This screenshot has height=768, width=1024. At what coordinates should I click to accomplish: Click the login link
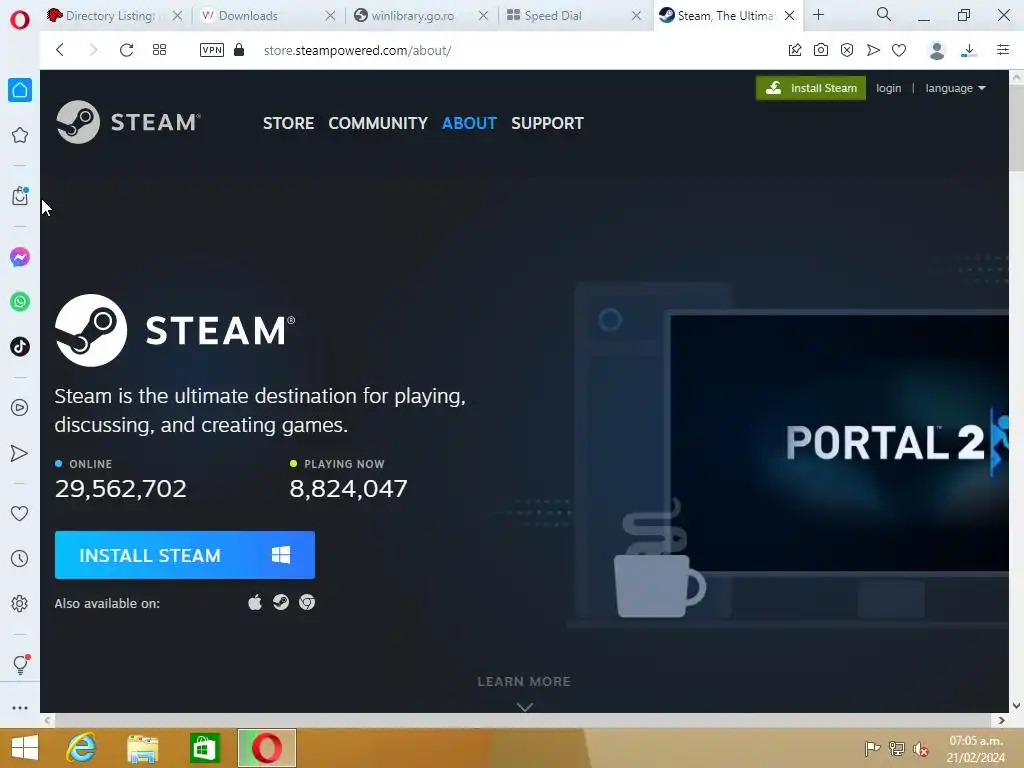tap(888, 88)
